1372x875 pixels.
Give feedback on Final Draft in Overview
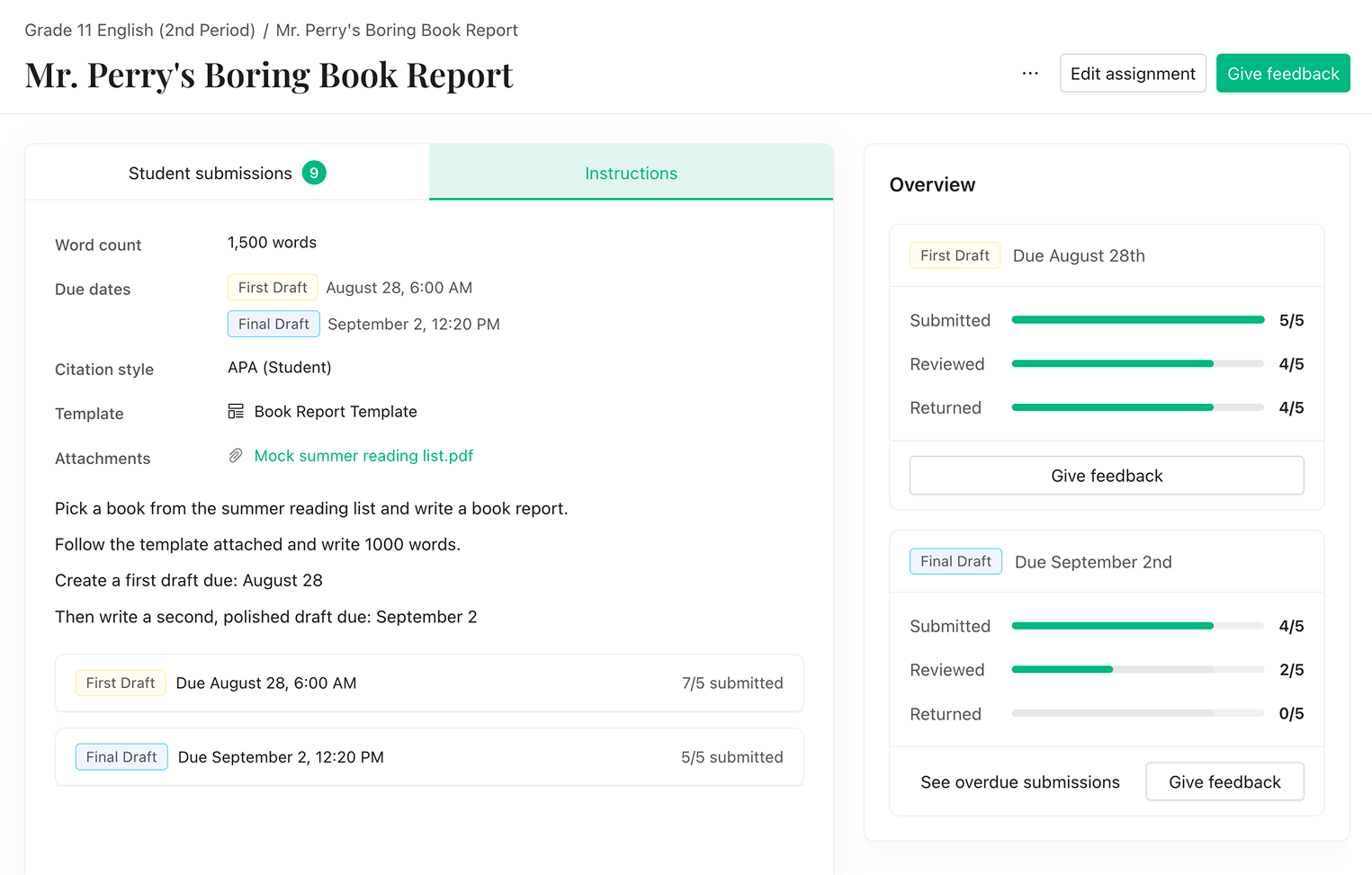(x=1224, y=782)
